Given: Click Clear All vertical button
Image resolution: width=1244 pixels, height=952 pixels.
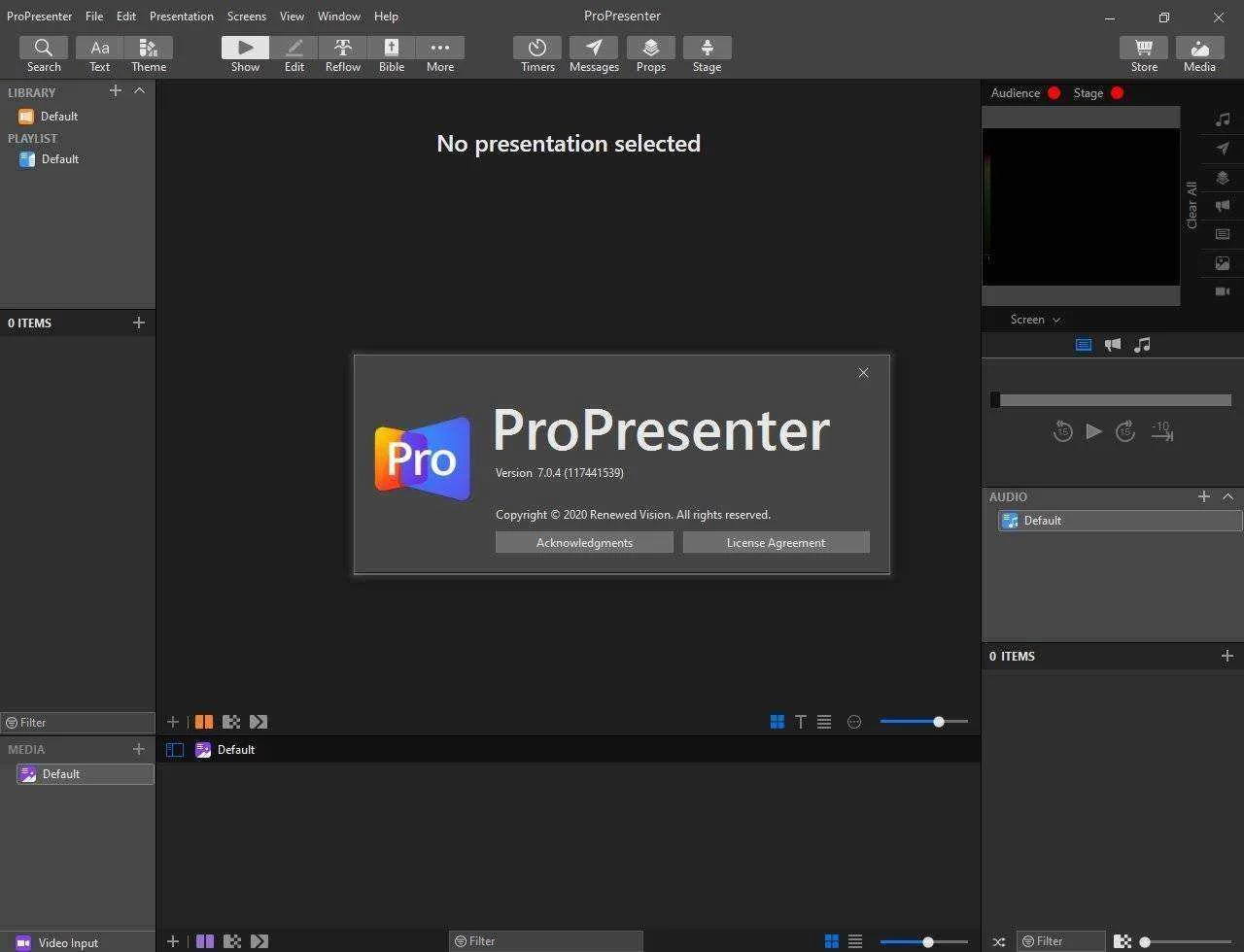Looking at the screenshot, I should coord(1192,205).
